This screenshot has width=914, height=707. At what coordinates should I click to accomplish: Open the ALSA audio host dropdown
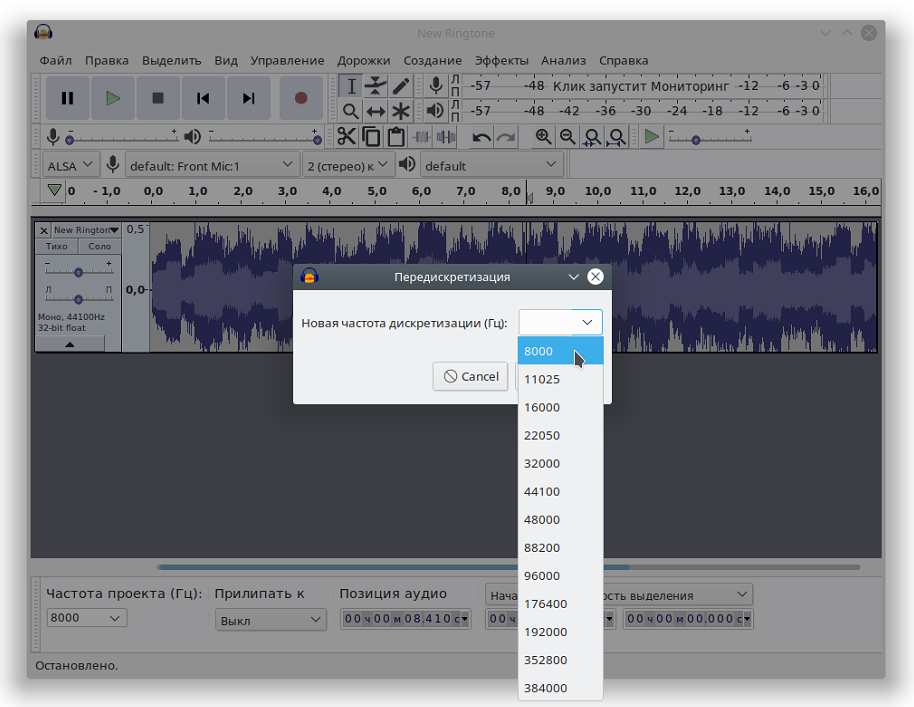[x=71, y=165]
